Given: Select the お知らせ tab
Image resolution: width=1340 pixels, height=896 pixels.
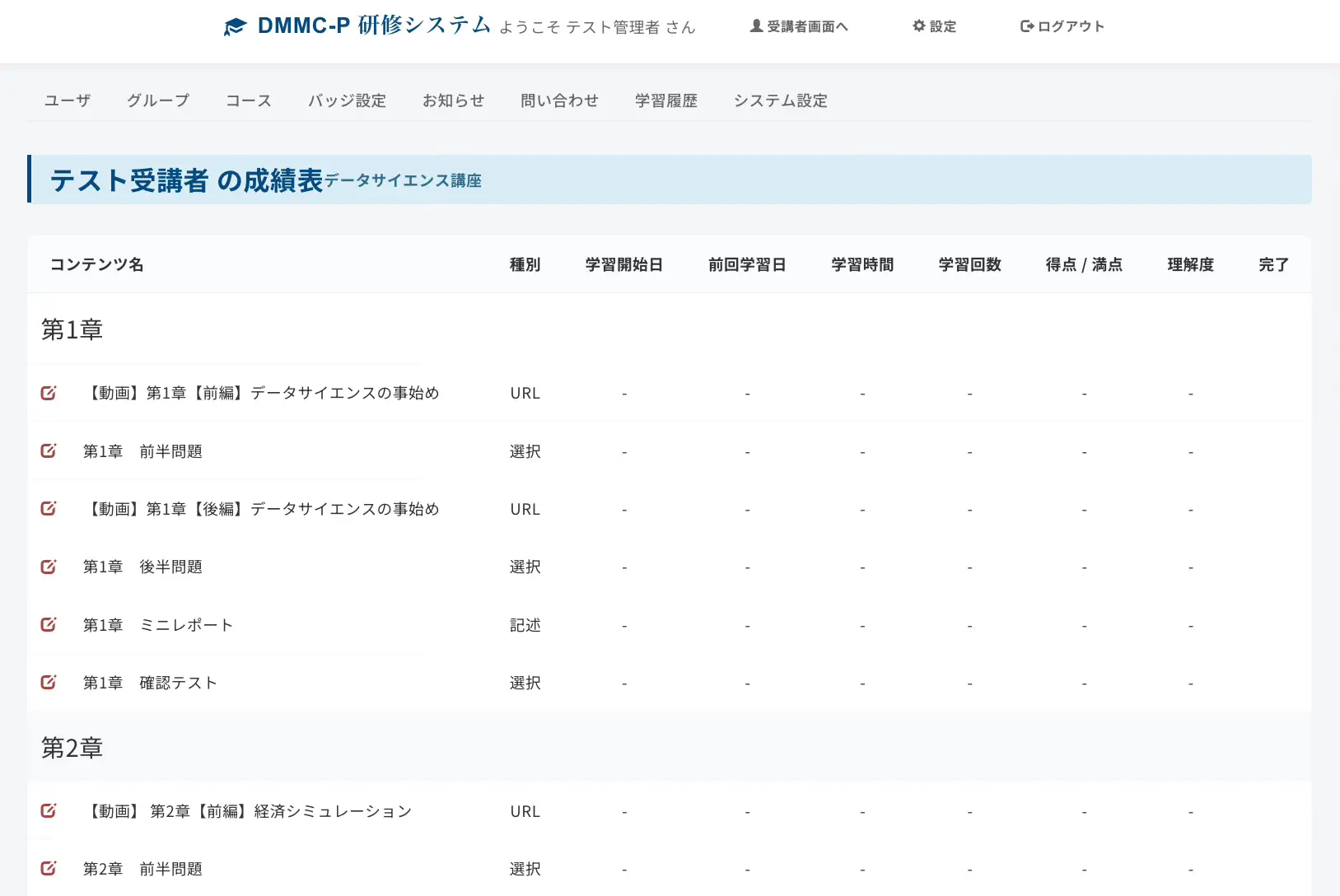Looking at the screenshot, I should (x=453, y=100).
